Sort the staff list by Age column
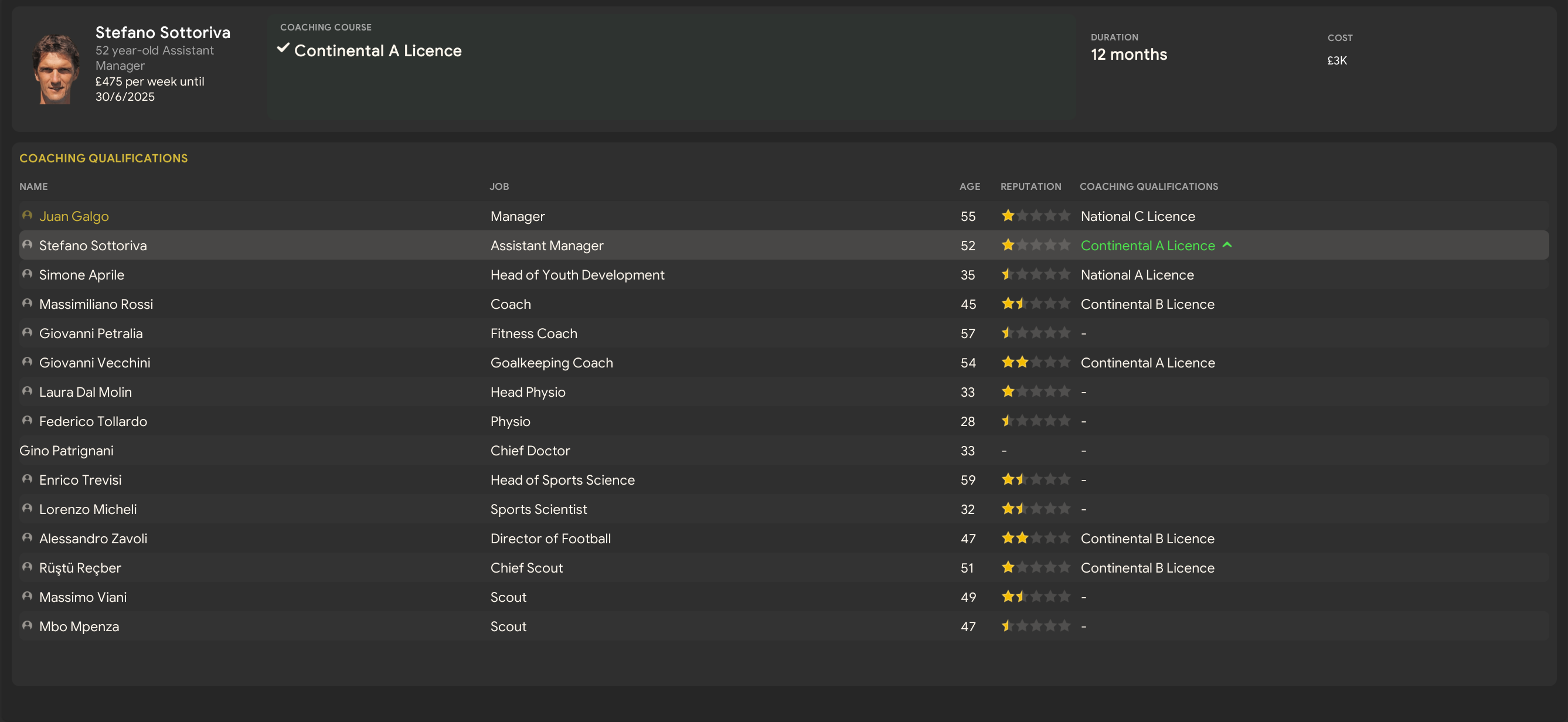Image resolution: width=1568 pixels, height=722 pixels. [x=969, y=186]
